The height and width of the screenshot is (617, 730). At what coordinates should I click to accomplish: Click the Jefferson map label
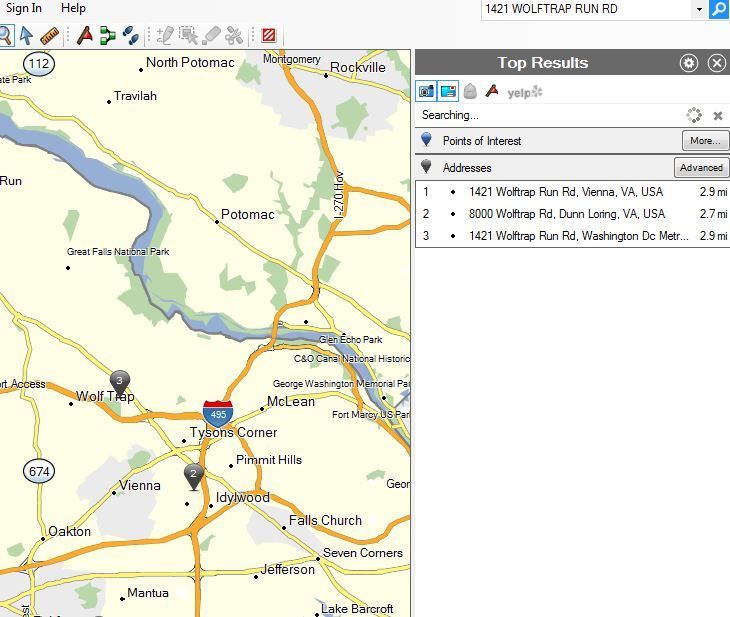coord(287,570)
